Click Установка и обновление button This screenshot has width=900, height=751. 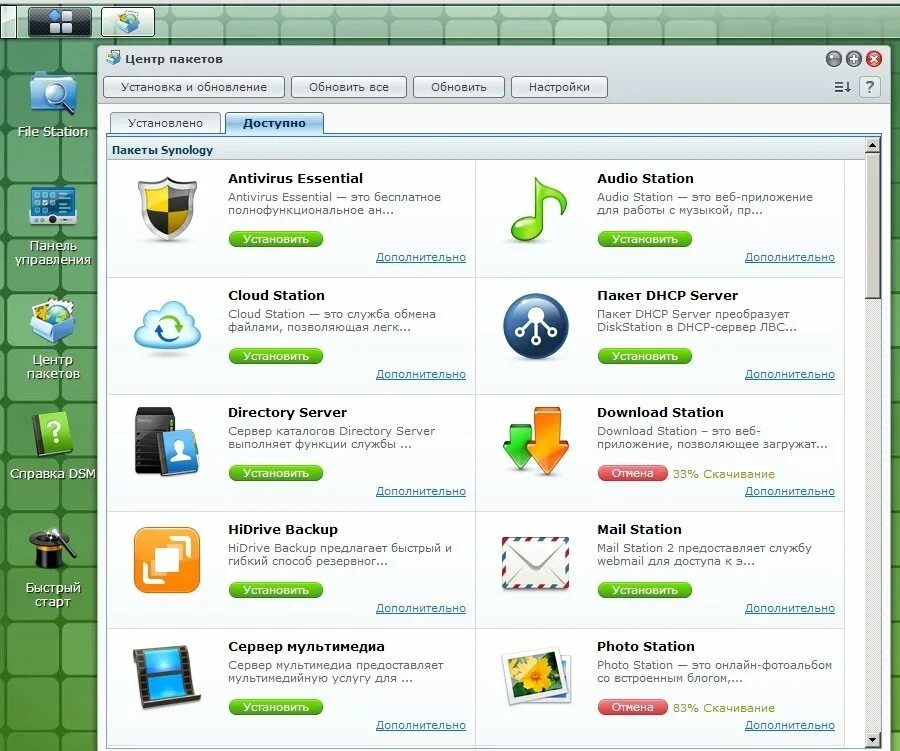pos(194,87)
